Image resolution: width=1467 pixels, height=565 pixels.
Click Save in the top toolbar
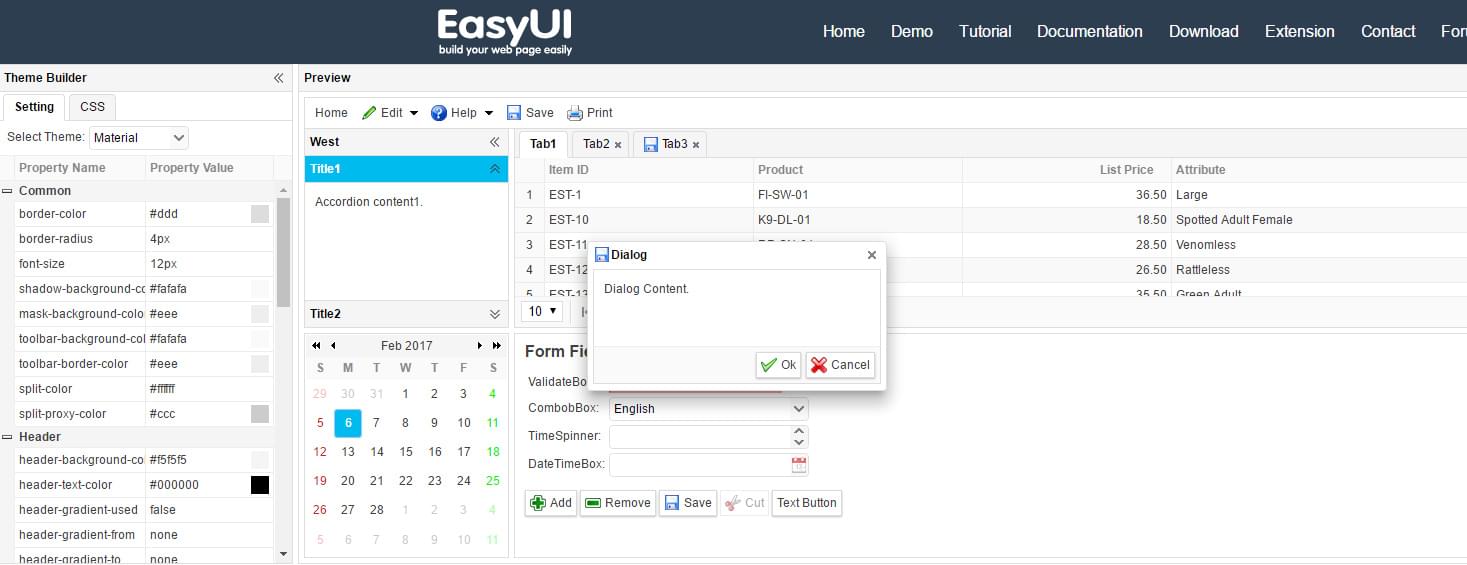530,113
